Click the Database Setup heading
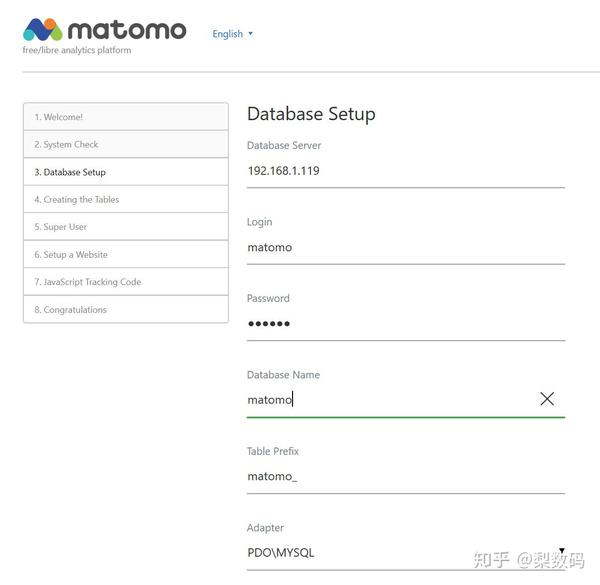The image size is (600, 585). [311, 114]
